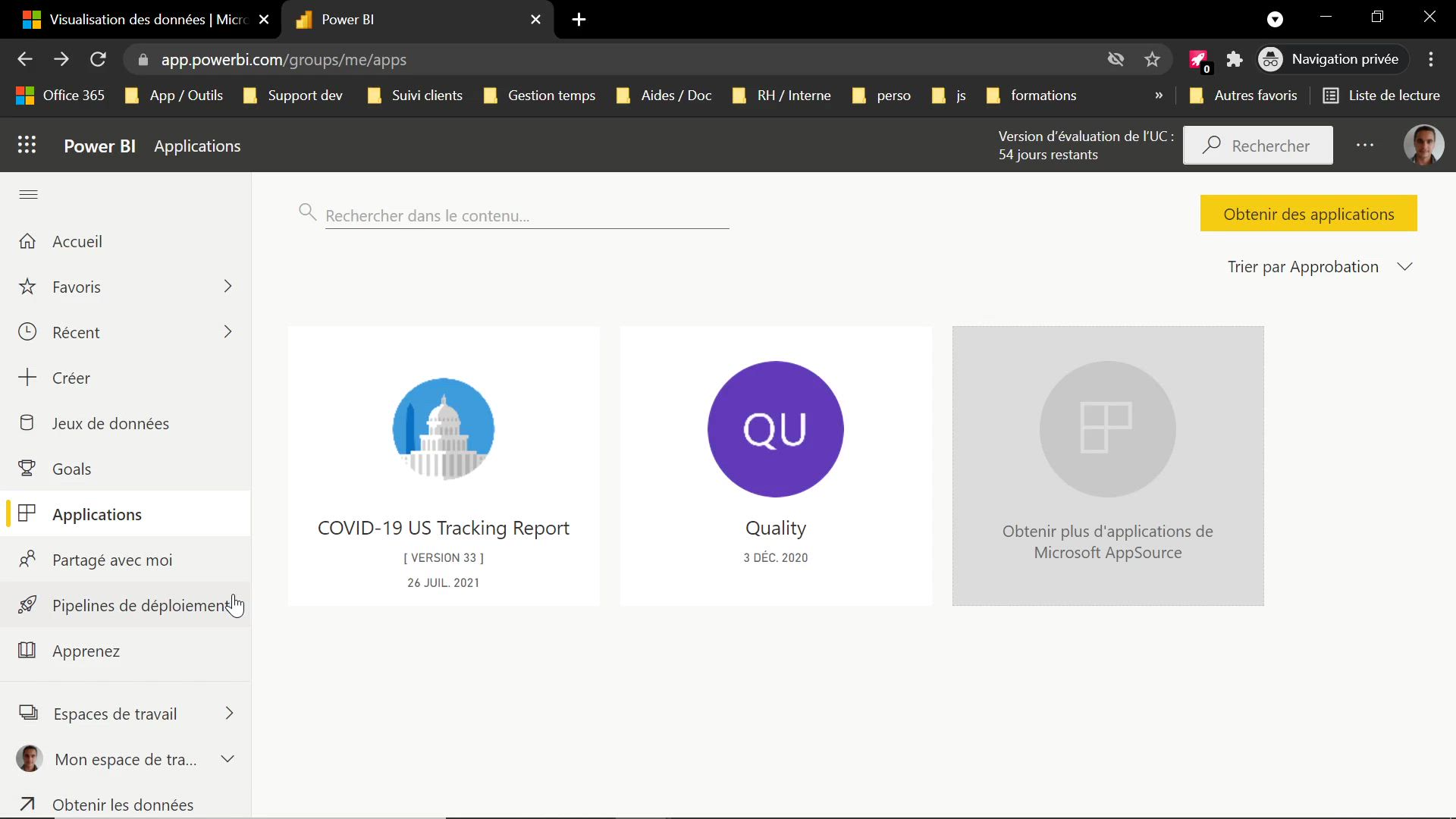
Task: Click the site lock icon
Action: click(143, 59)
